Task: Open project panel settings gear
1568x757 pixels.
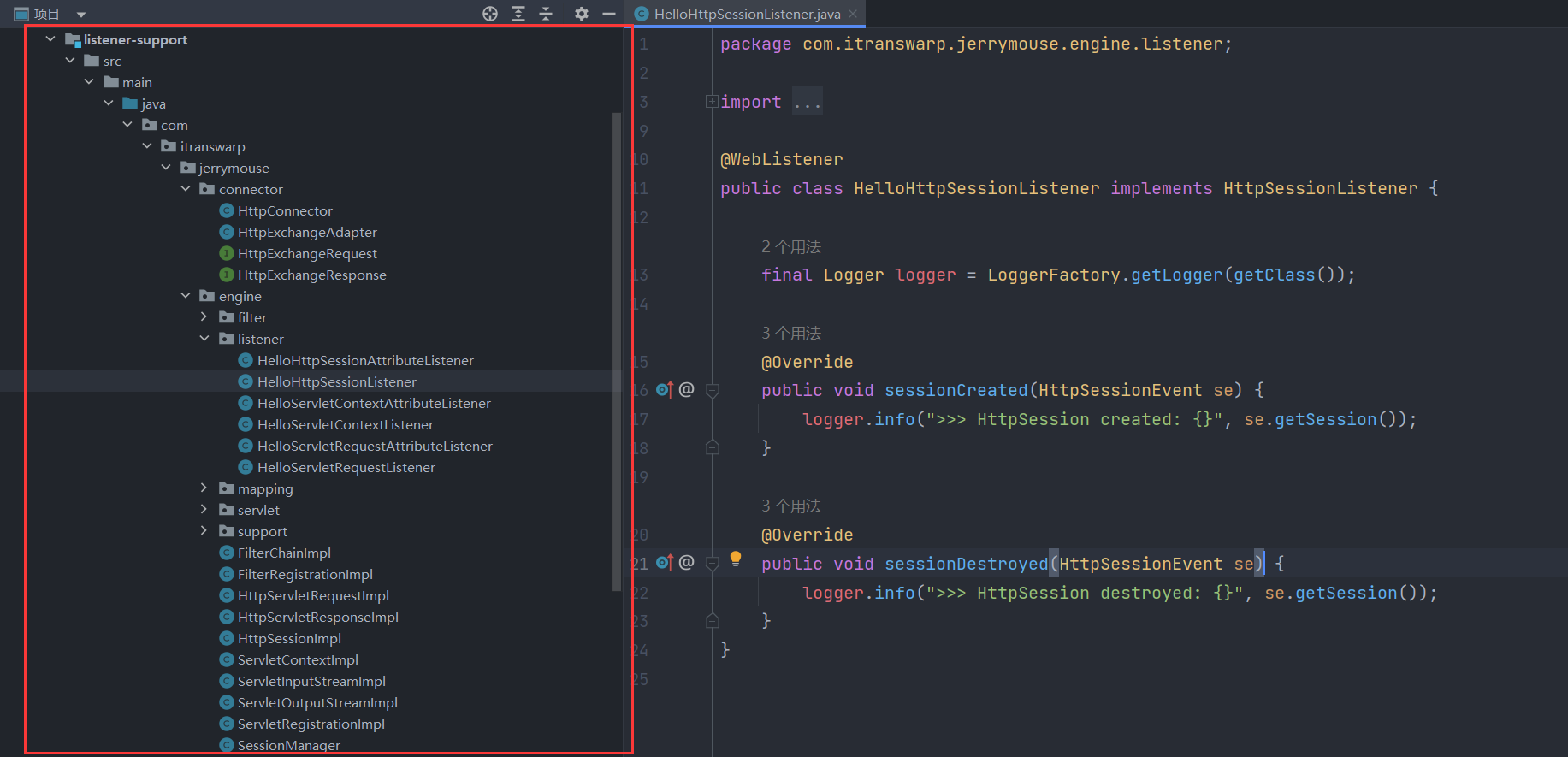Action: coord(582,14)
